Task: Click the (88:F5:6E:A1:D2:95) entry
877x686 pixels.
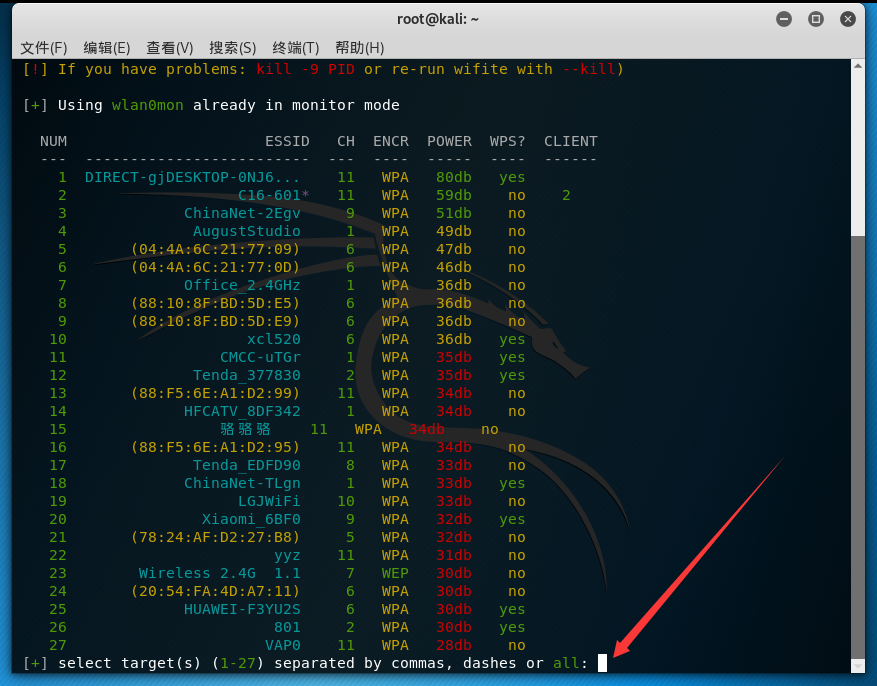Action: 215,447
